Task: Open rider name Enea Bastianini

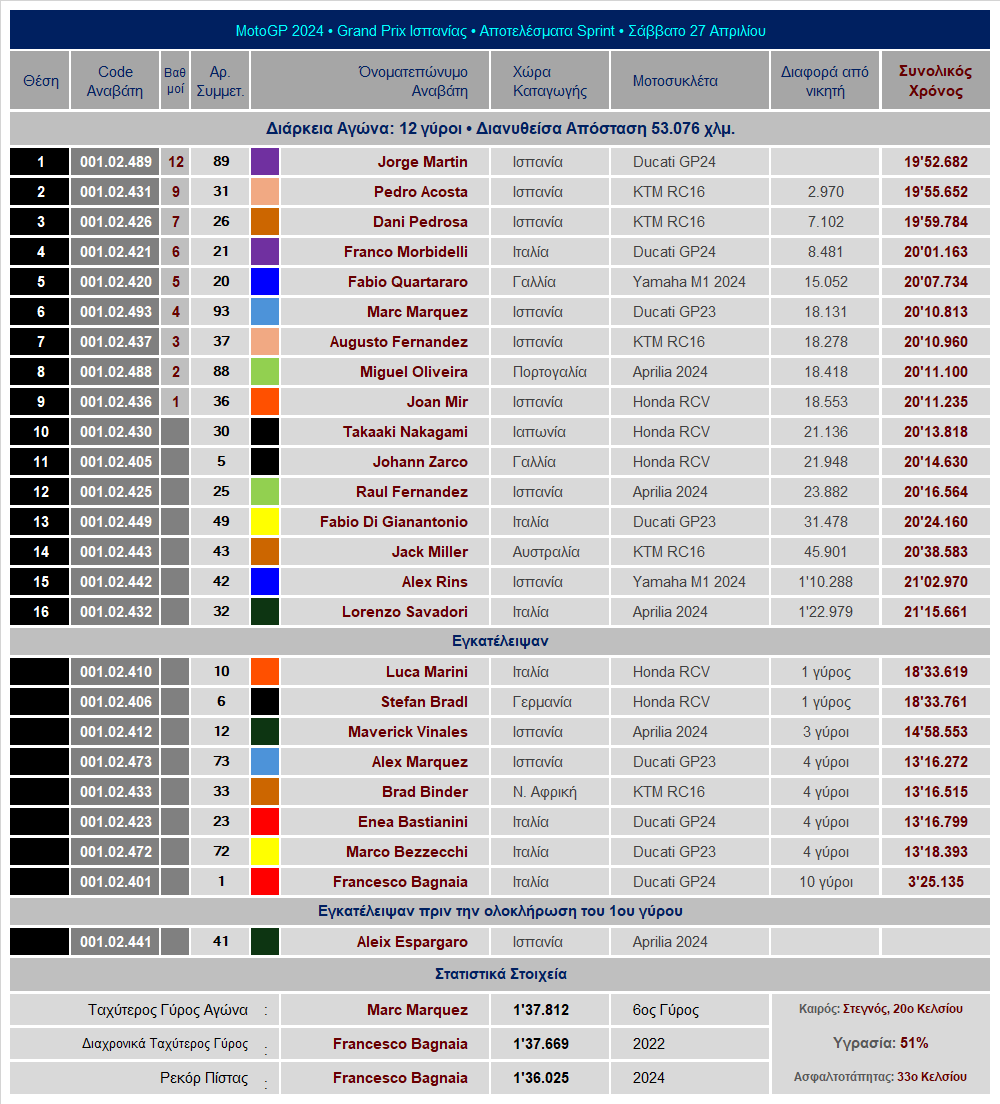Action: click(413, 822)
